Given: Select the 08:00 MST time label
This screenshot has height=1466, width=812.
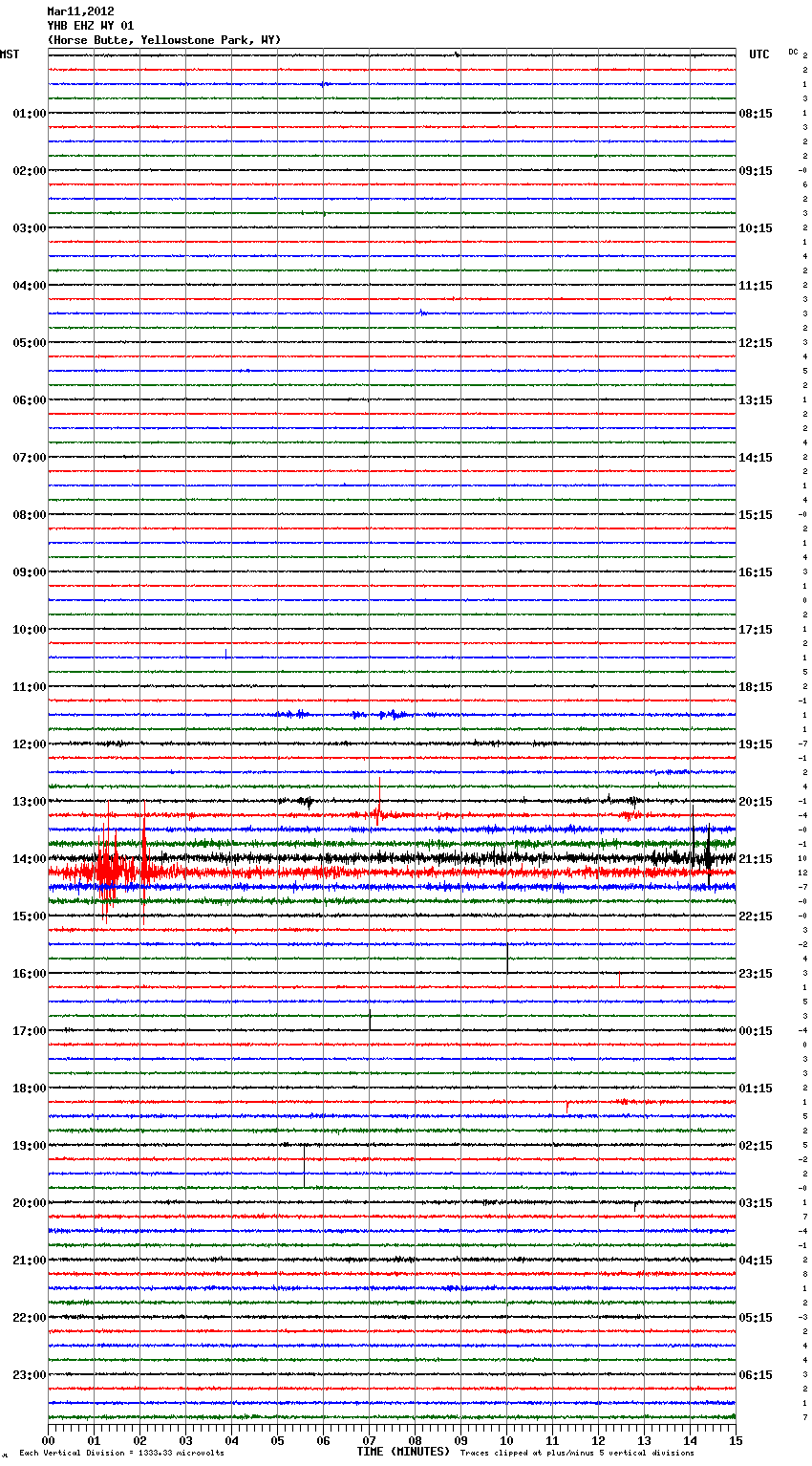Looking at the screenshot, I should [29, 515].
